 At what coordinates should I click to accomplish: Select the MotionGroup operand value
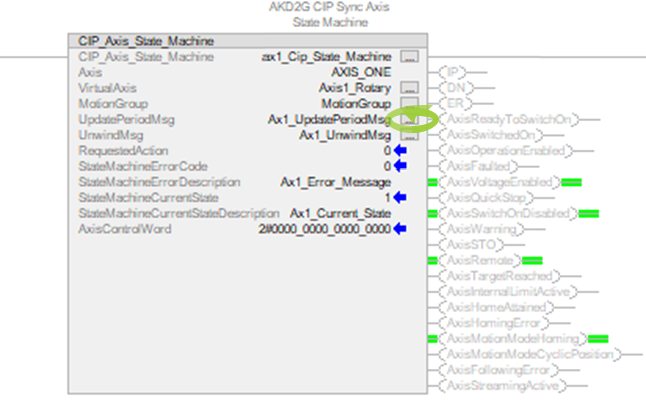pyautogui.click(x=356, y=103)
